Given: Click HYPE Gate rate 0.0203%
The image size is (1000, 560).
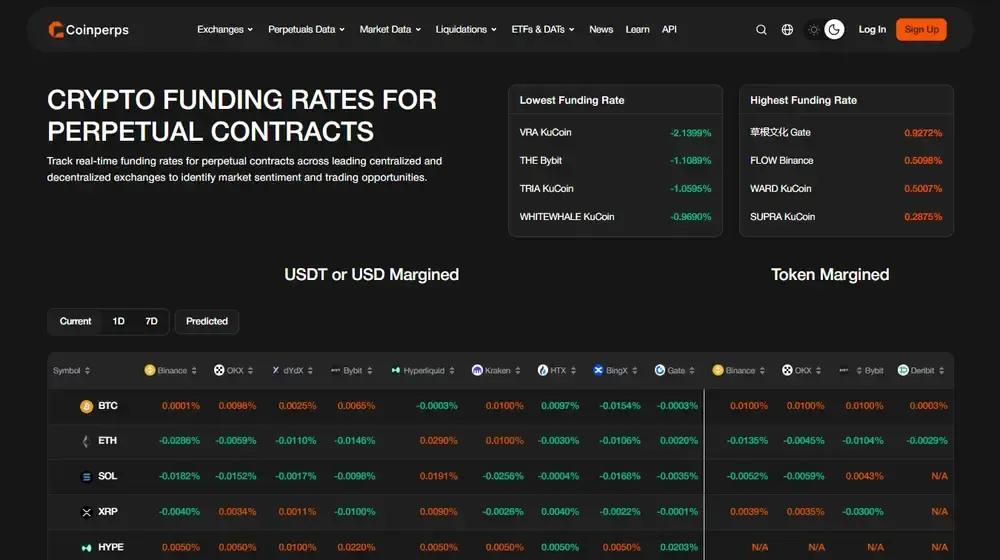Looking at the screenshot, I should 679,547.
